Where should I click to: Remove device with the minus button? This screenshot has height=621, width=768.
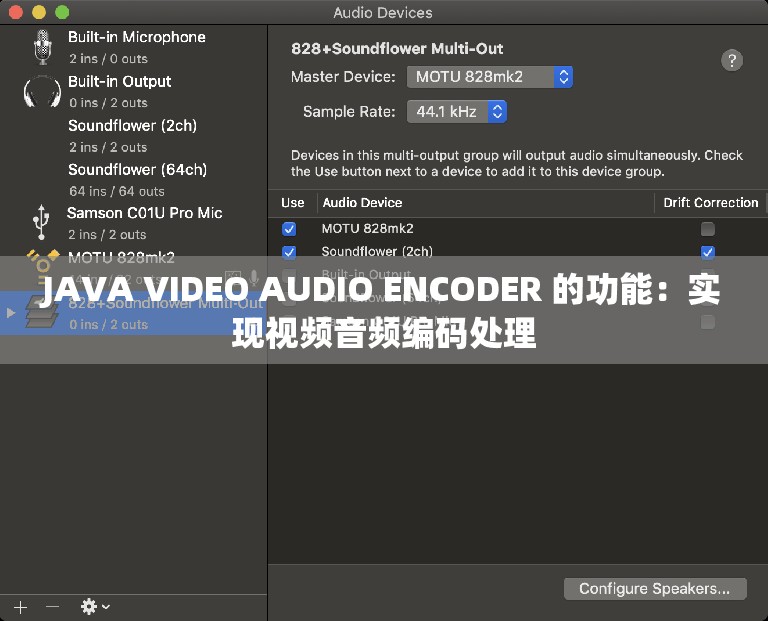[52, 607]
